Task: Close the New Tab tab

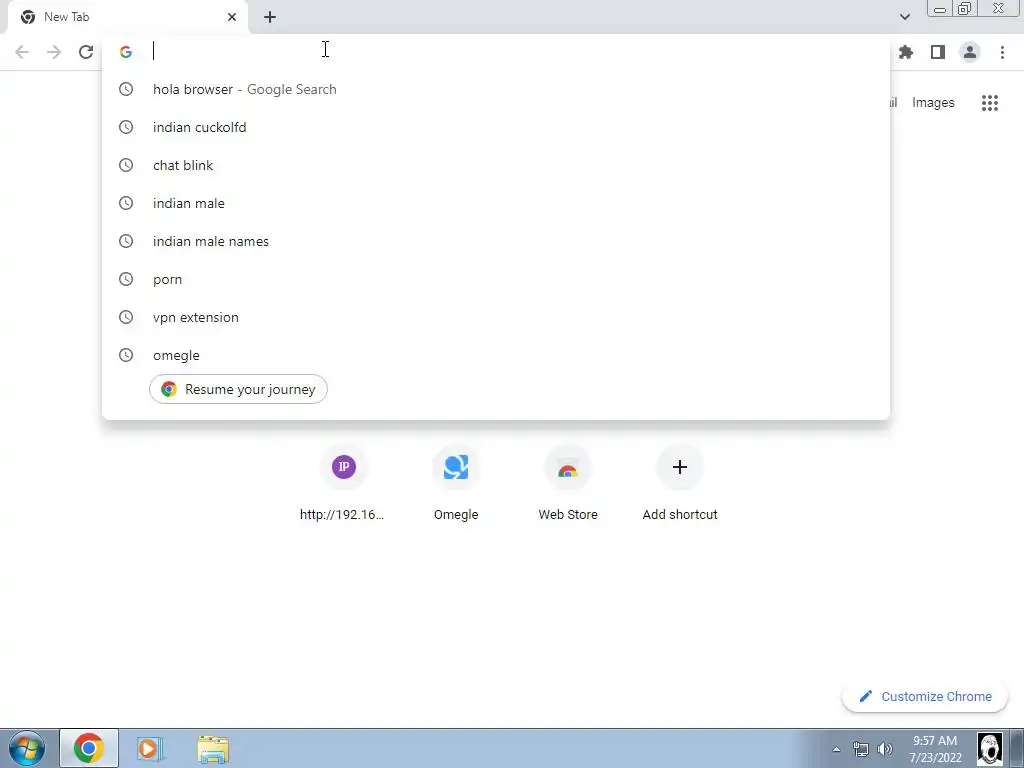Action: coord(232,17)
